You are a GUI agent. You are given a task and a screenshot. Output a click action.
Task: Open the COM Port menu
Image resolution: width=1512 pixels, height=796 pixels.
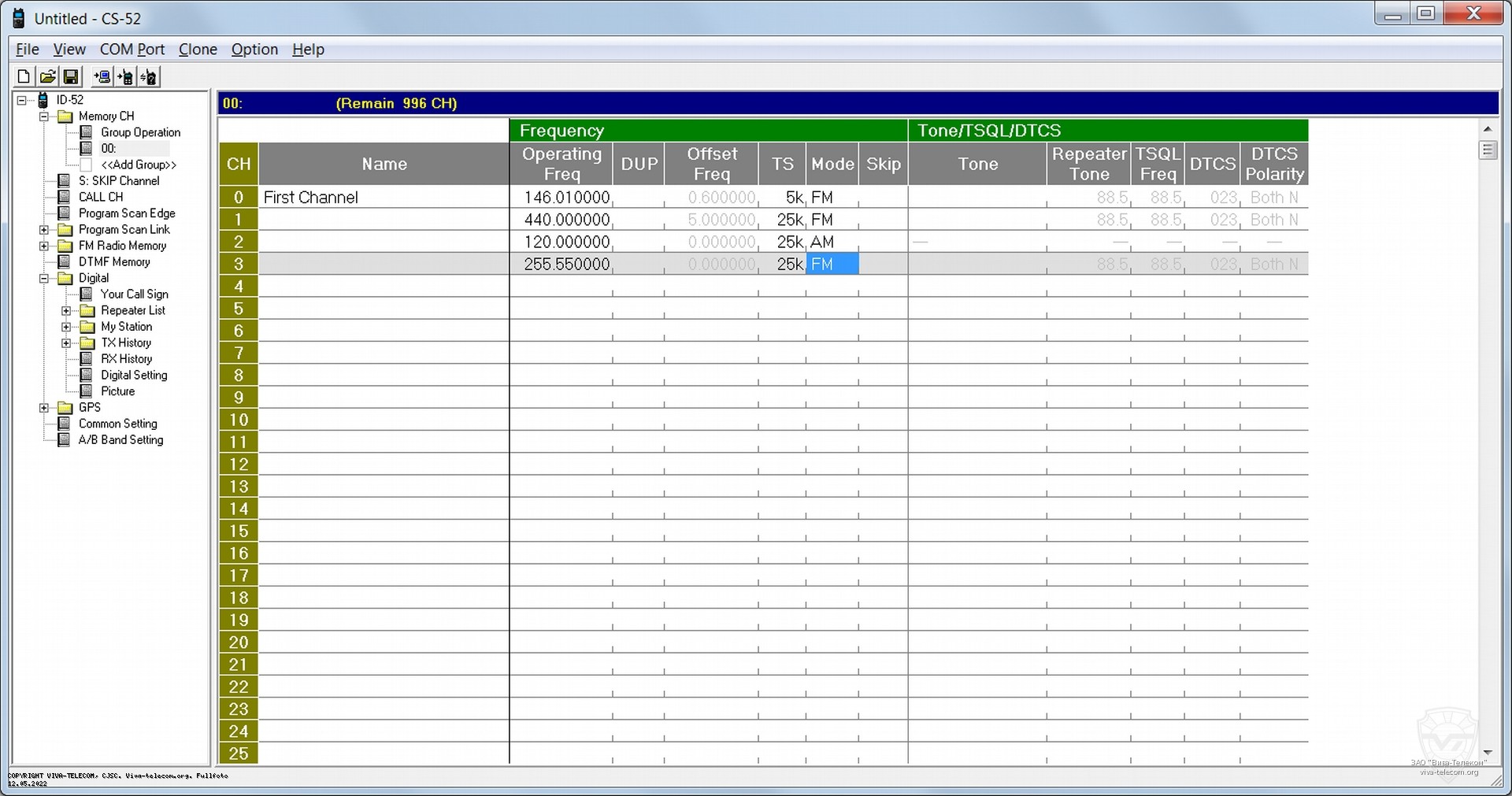132,50
